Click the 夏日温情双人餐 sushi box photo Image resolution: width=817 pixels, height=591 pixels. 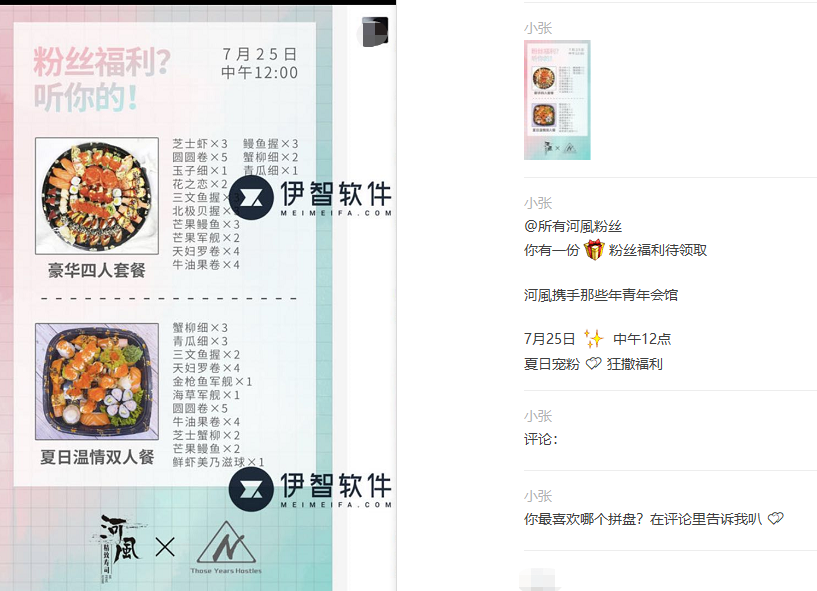pyautogui.click(x=97, y=381)
